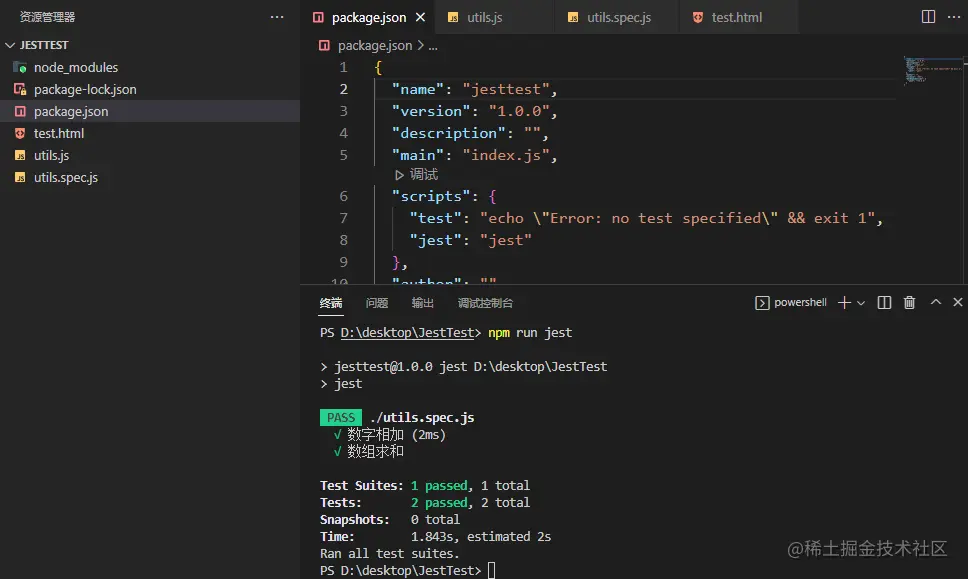The image size is (968, 579).
Task: Split the terminal panel
Action: pyautogui.click(x=884, y=302)
